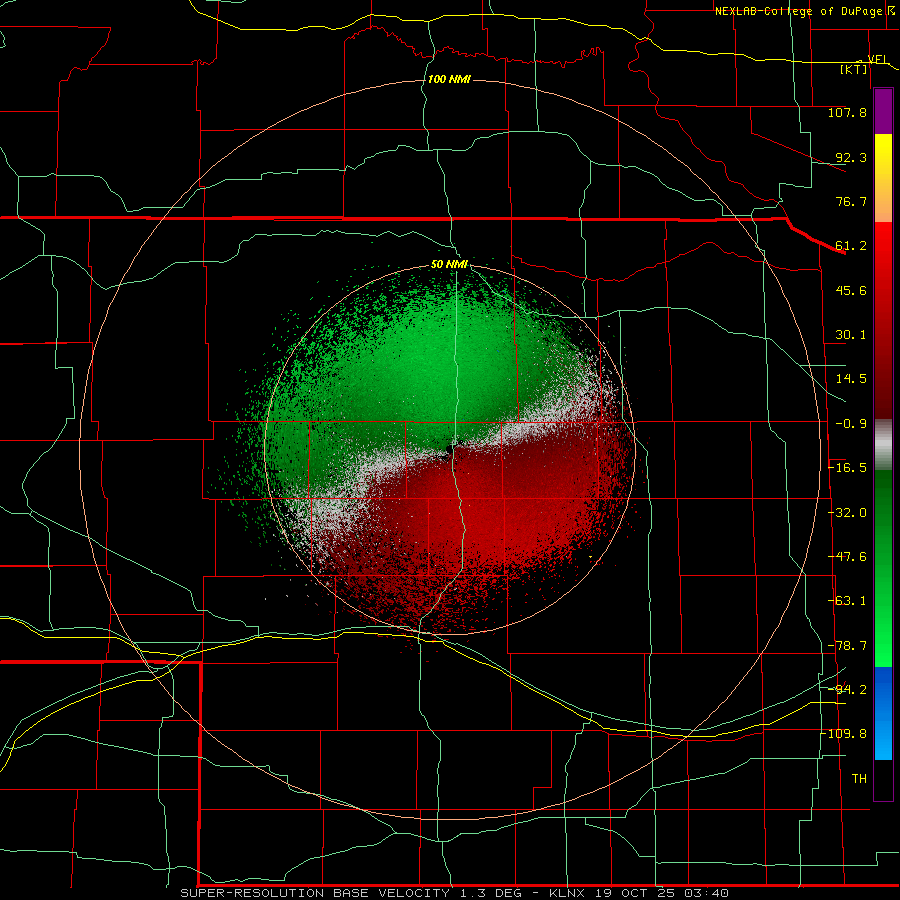This screenshot has height=900, width=900.
Task: Click the 61.2 velocity scale label
Action: point(851,246)
